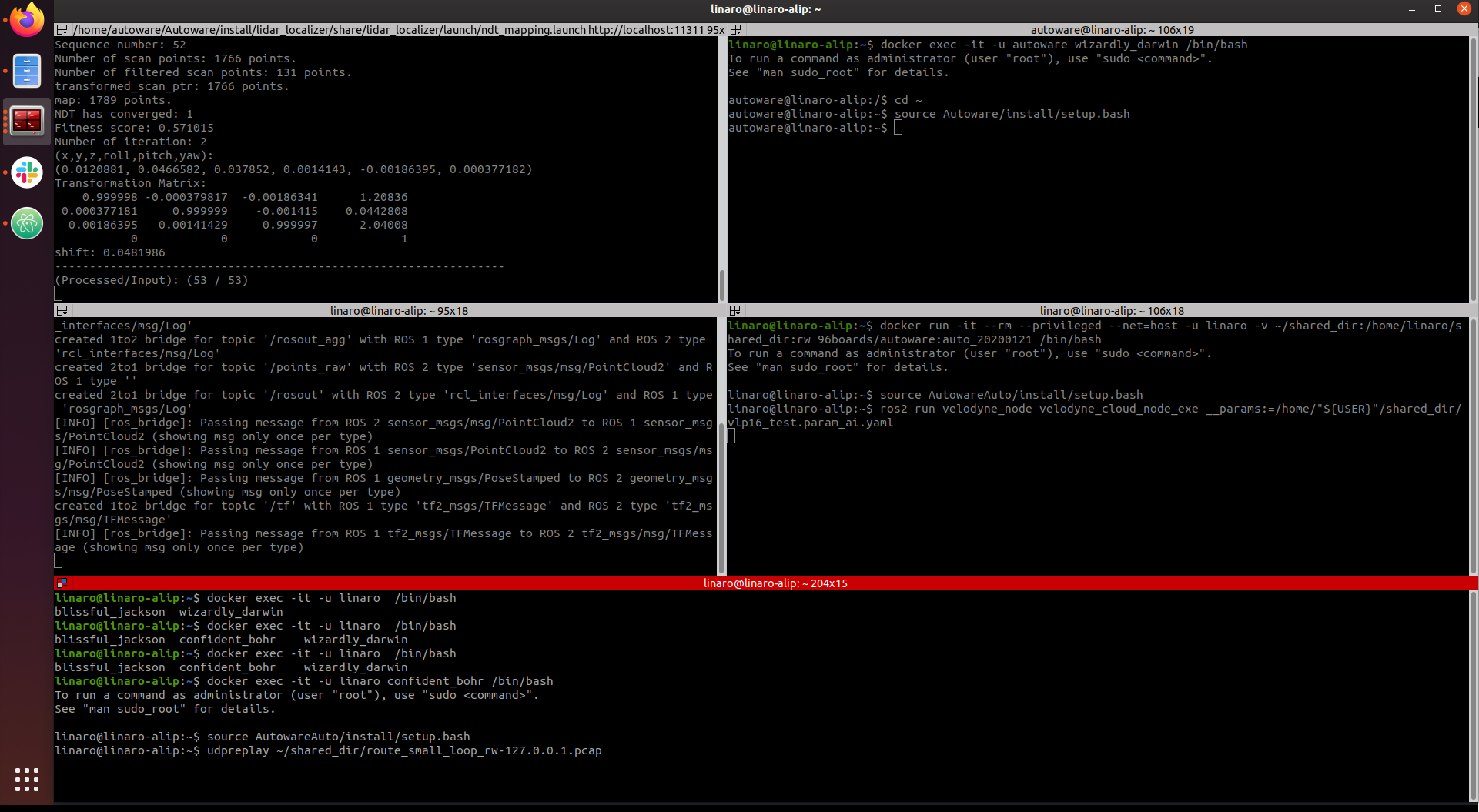The width and height of the screenshot is (1479, 812).
Task: Show Applications grid at dock bottom
Action: [27, 779]
